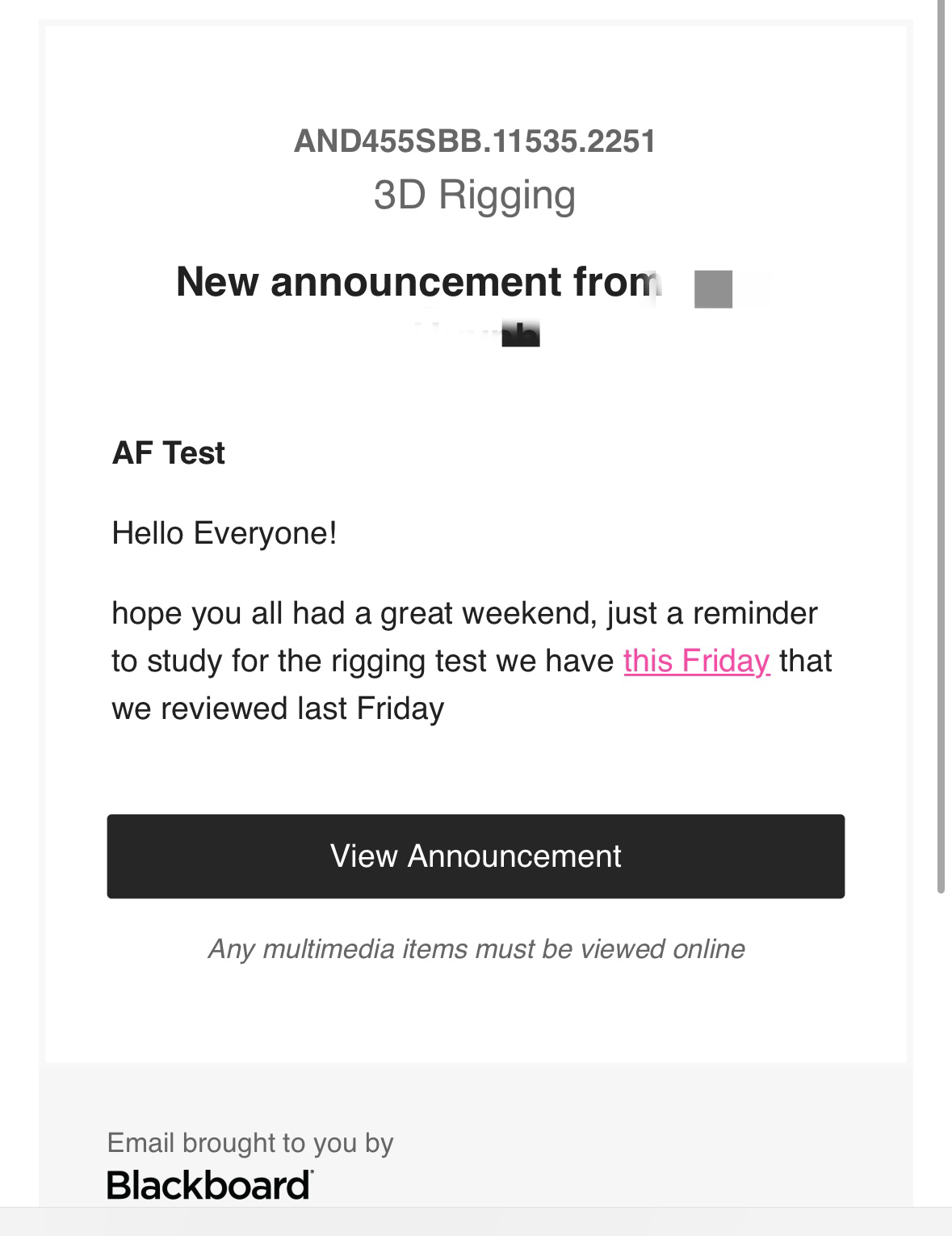The height and width of the screenshot is (1236, 952).
Task: Click the "3D Rigging" course title
Action: pyautogui.click(x=475, y=195)
